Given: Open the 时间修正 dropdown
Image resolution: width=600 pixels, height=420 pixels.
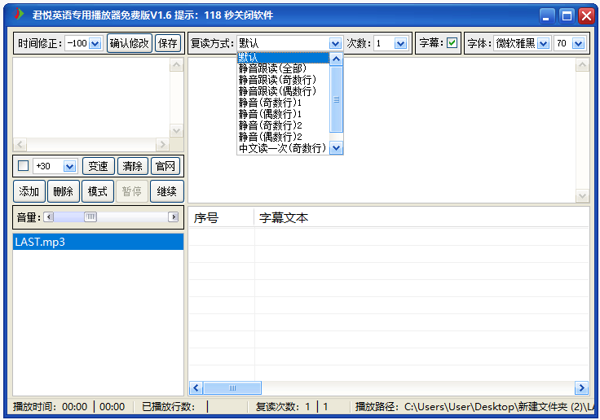Looking at the screenshot, I should 95,43.
